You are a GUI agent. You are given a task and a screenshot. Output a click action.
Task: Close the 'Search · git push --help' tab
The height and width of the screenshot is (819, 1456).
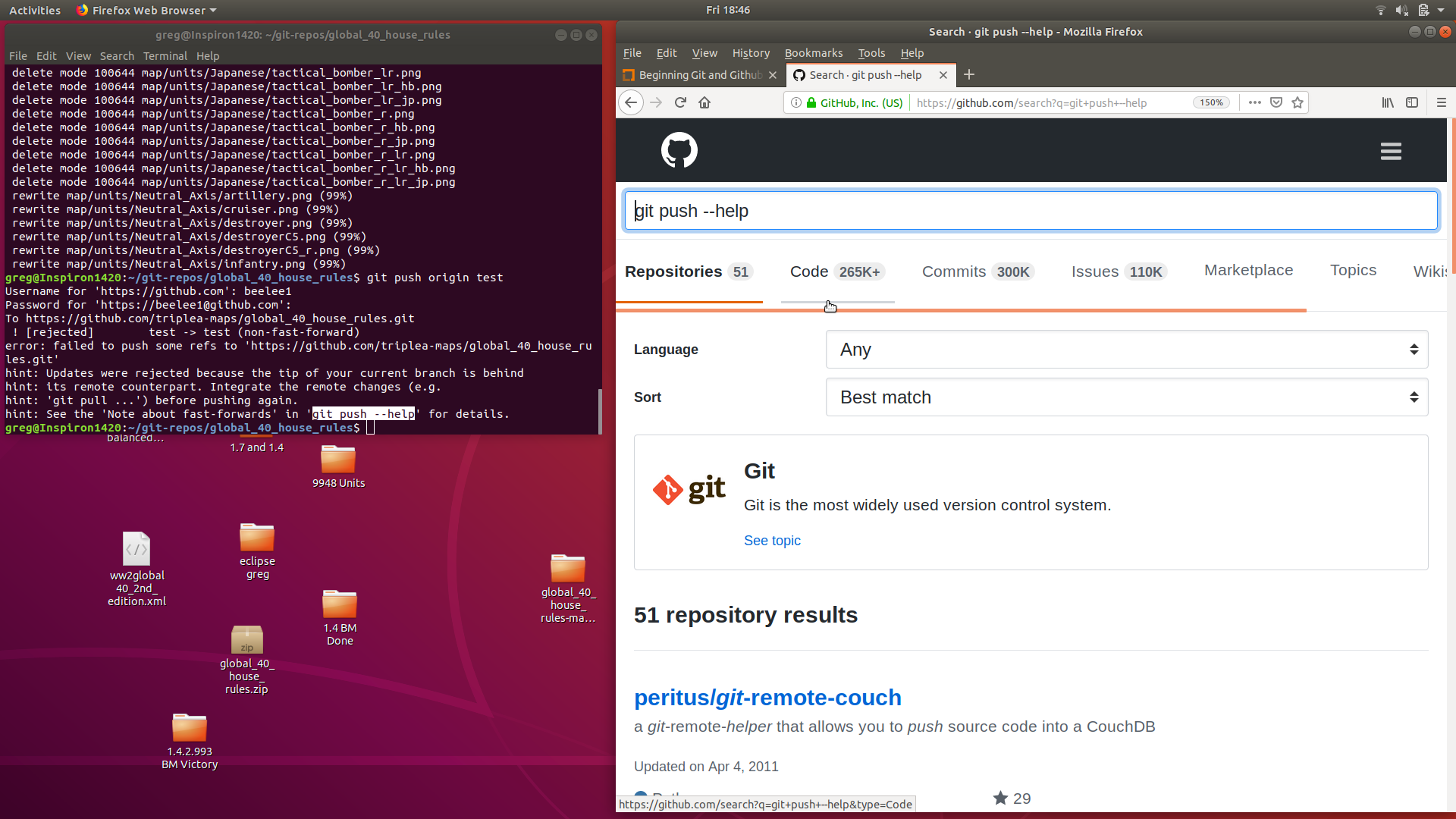[x=943, y=75]
